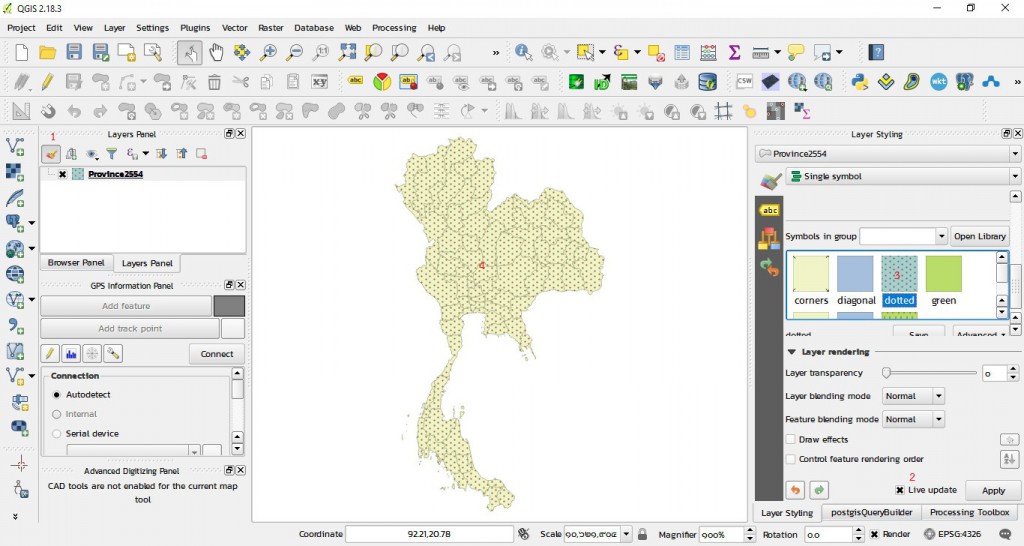Open the Identify Features tool
Screen dimensions: 1024x546
pos(524,52)
